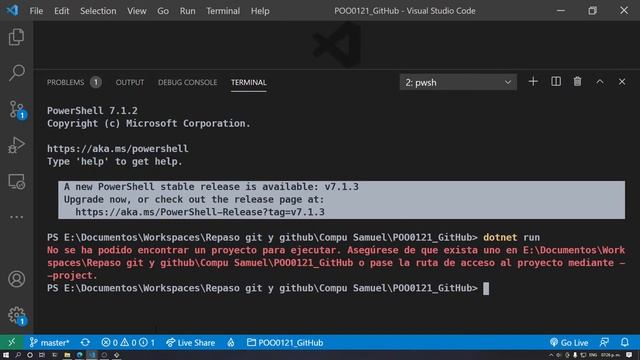Click the VS Code logo in title bar
Image resolution: width=640 pixels, height=360 pixels.
(12, 10)
